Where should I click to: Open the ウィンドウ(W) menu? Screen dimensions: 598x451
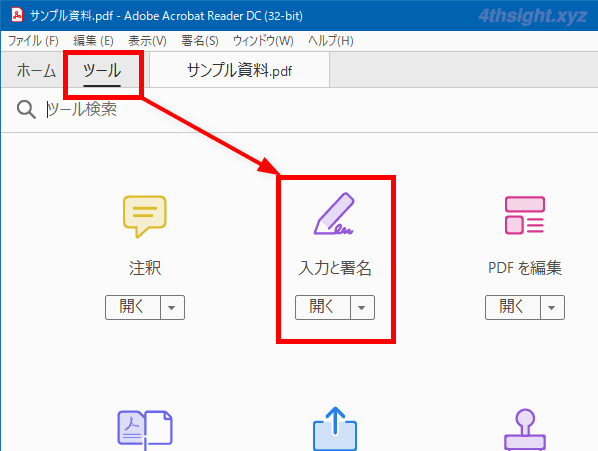tap(263, 40)
